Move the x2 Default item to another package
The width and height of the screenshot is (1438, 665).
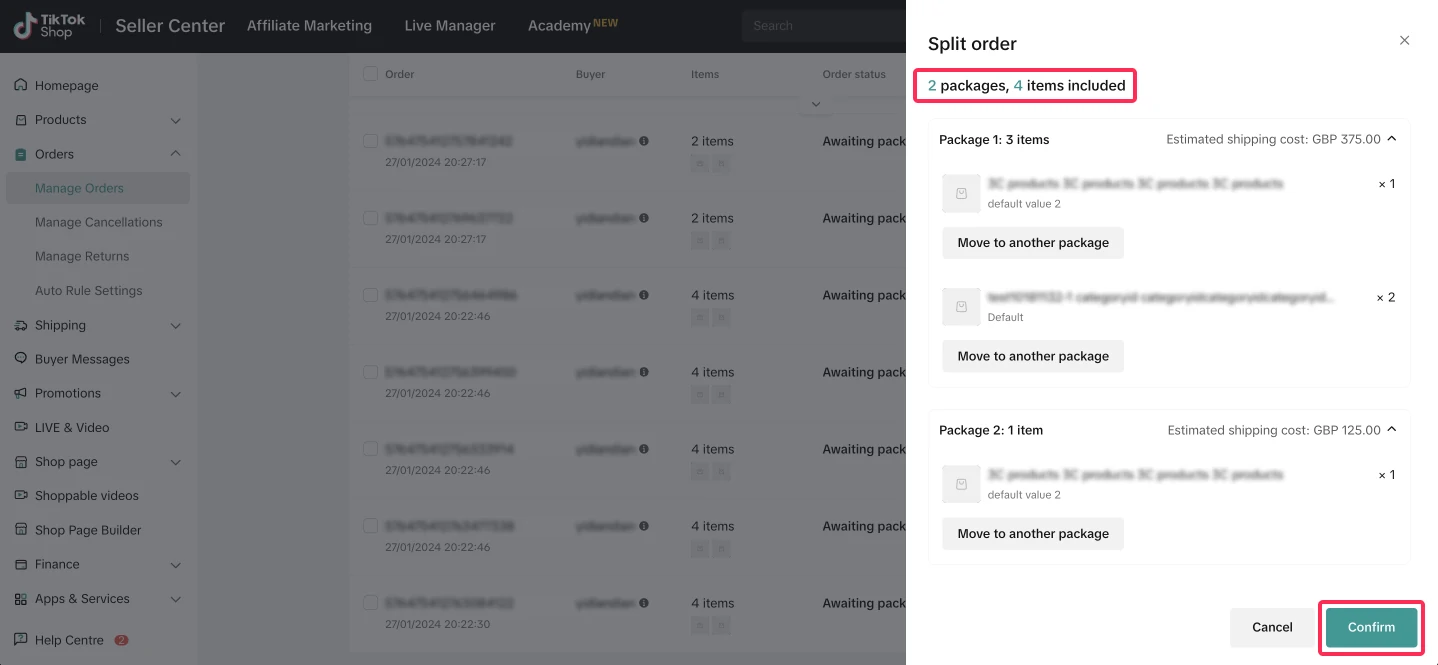point(1033,356)
